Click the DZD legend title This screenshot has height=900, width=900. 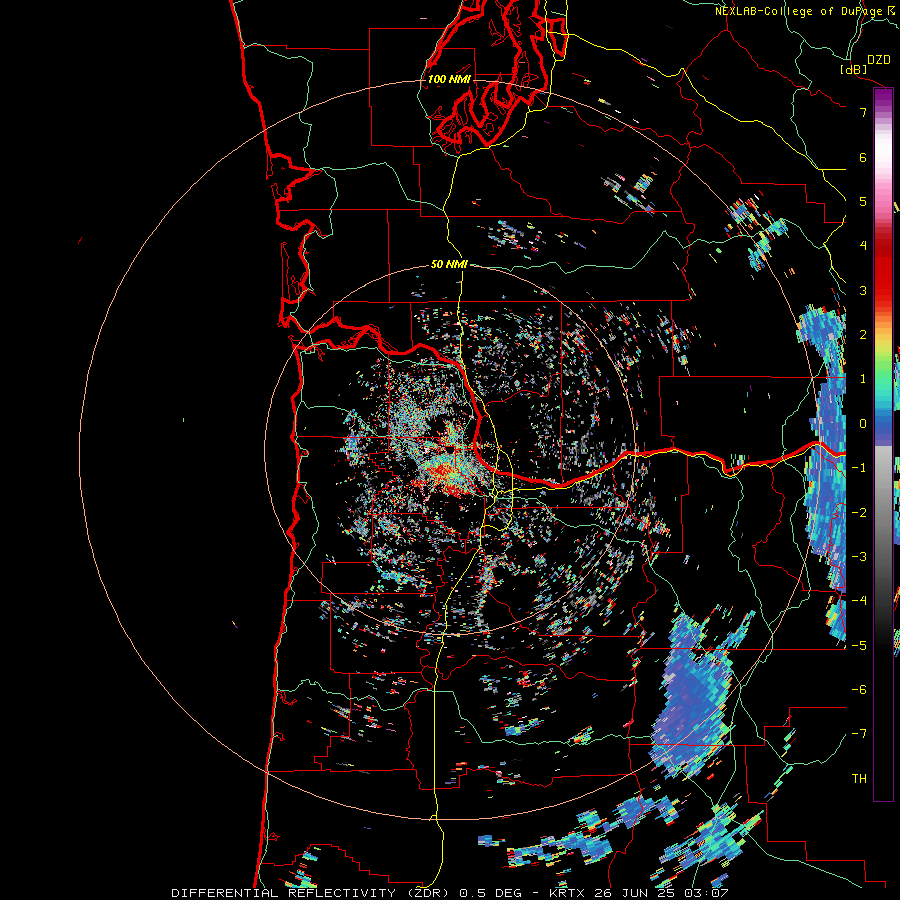click(x=879, y=60)
